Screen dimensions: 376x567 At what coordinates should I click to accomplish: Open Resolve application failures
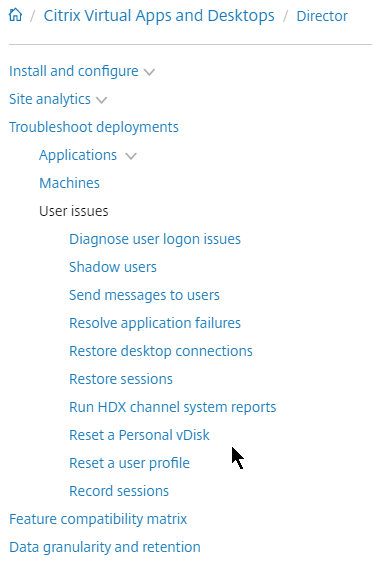[155, 323]
